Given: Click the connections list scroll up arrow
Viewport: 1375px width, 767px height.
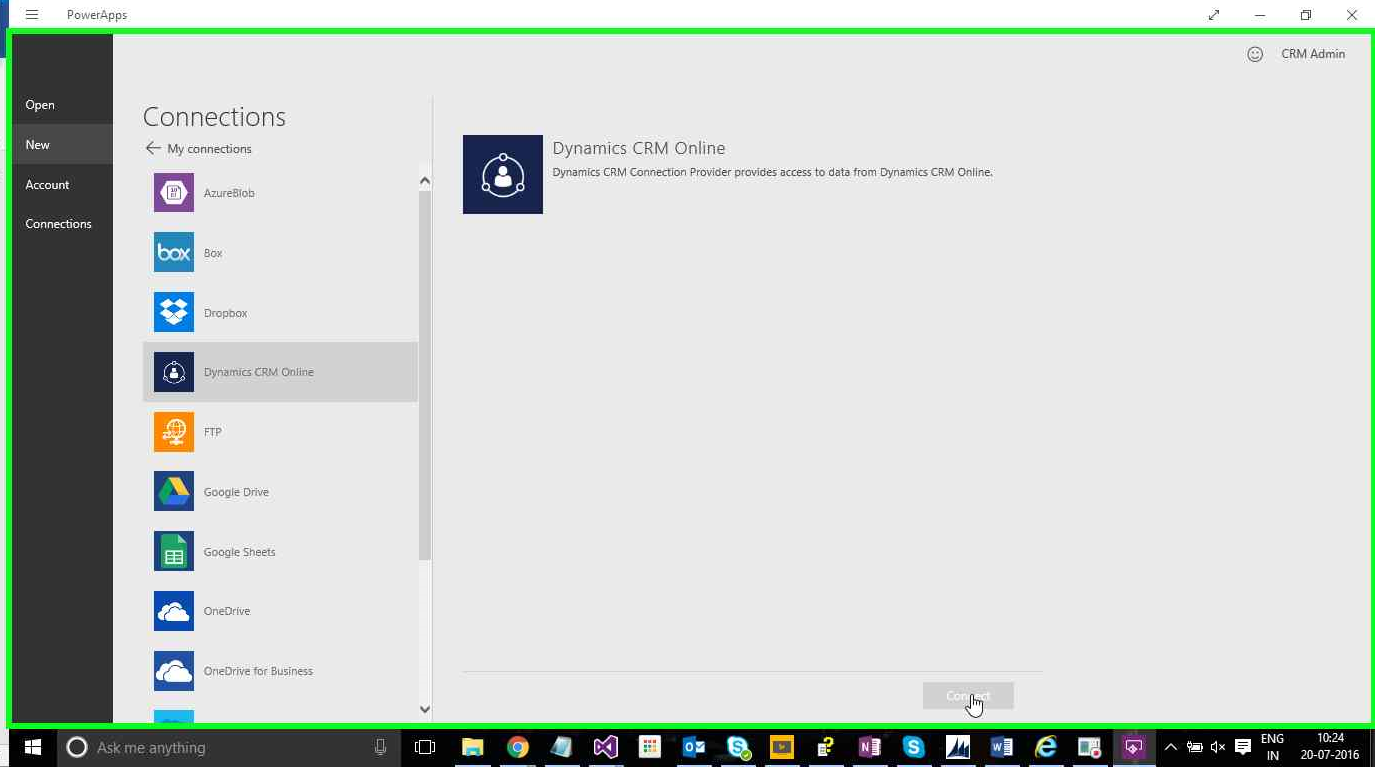Looking at the screenshot, I should [425, 181].
